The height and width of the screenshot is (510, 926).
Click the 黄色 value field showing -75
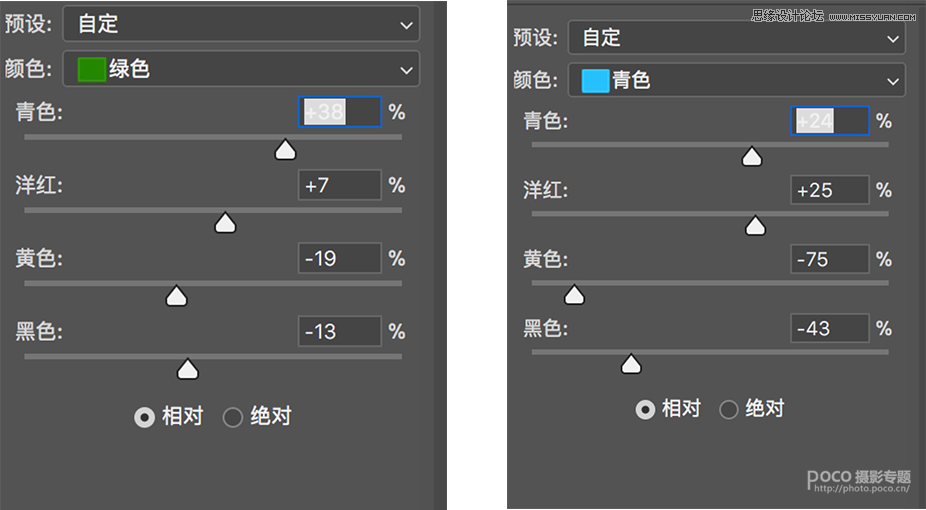pyautogui.click(x=828, y=259)
